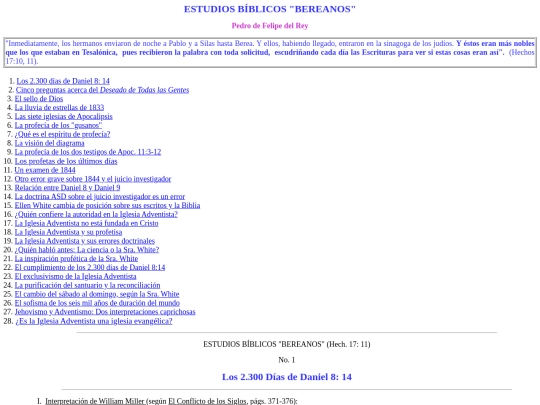
Task: Open 'Jehovismo y Adventismo: Dos interpretaciones caprichosas'
Action: [105, 312]
